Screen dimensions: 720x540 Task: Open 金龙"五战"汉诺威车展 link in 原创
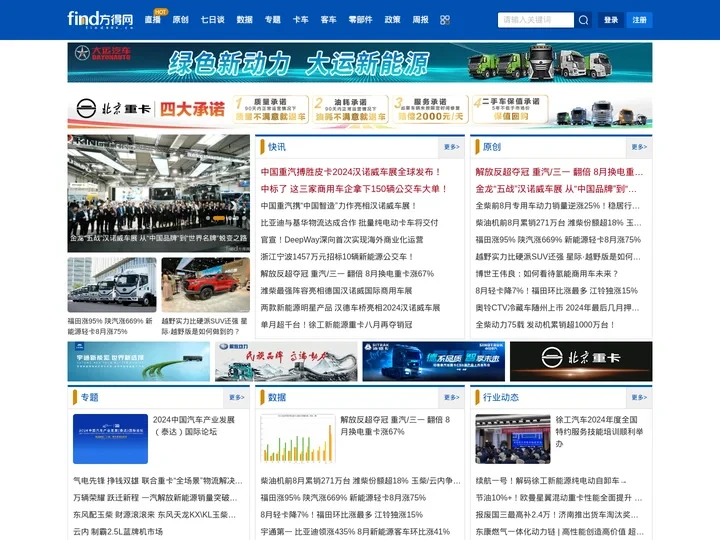[x=556, y=189]
